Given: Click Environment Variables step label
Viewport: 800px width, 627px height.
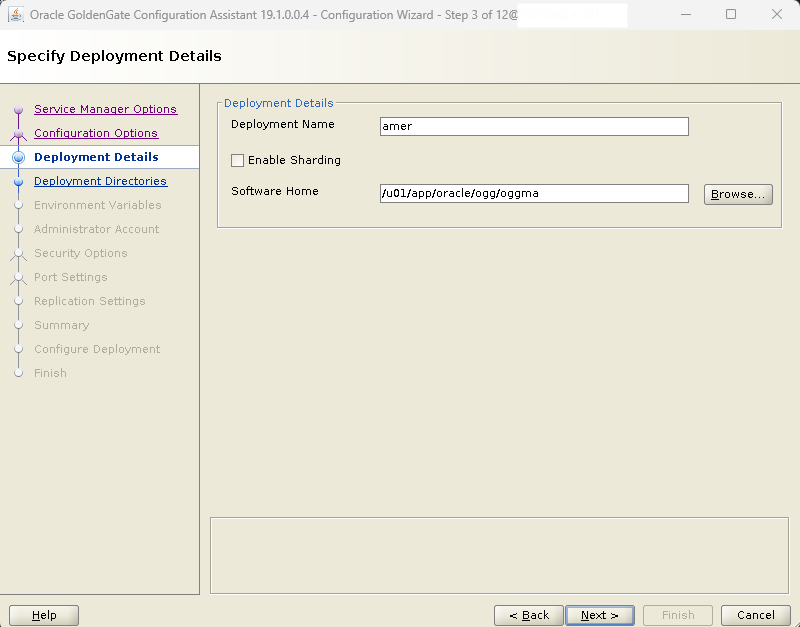Looking at the screenshot, I should [x=97, y=205].
